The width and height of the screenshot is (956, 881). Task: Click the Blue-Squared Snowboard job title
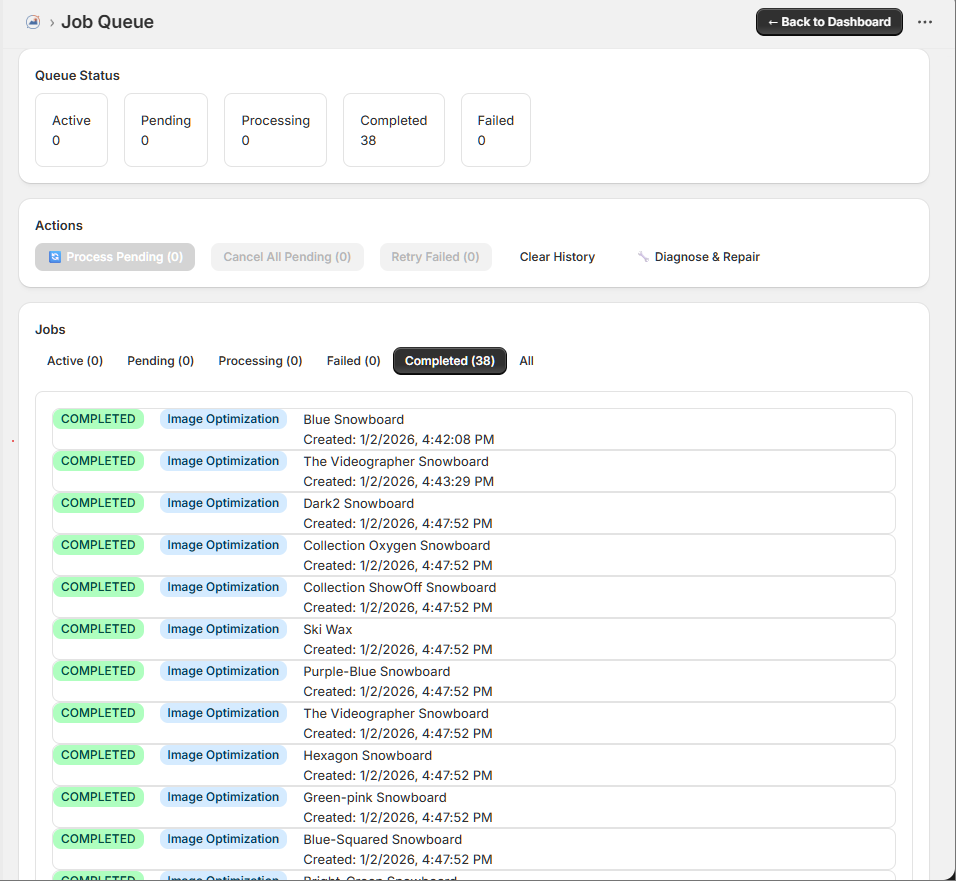point(383,840)
